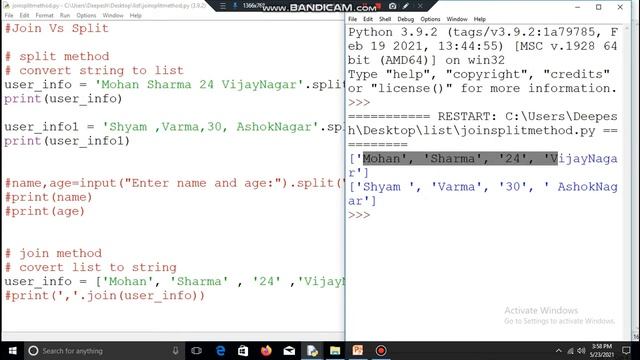Minimize the Python Shell window
This screenshot has height=360, width=640.
coord(577,7)
